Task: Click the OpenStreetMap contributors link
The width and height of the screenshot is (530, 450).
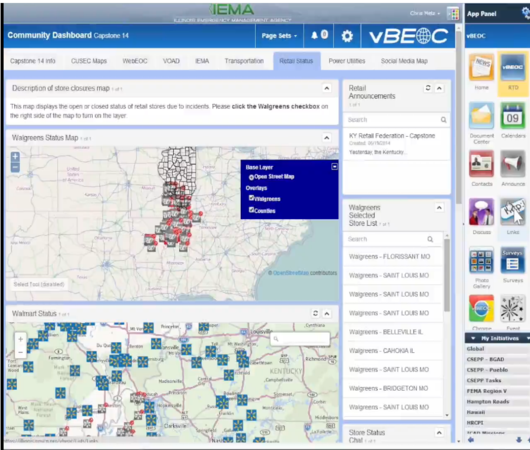Action: pos(291,273)
